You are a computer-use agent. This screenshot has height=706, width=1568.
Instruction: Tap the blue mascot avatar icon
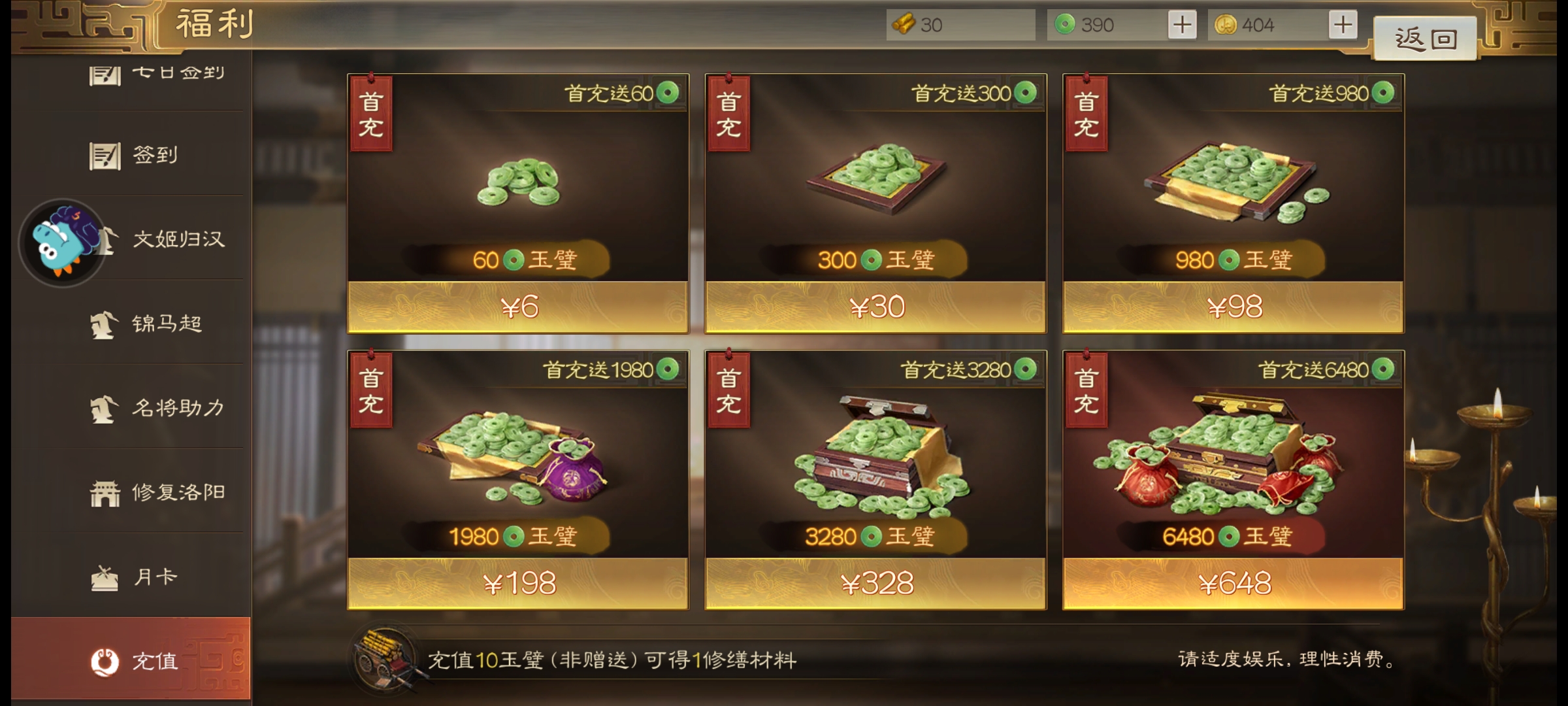click(x=62, y=243)
